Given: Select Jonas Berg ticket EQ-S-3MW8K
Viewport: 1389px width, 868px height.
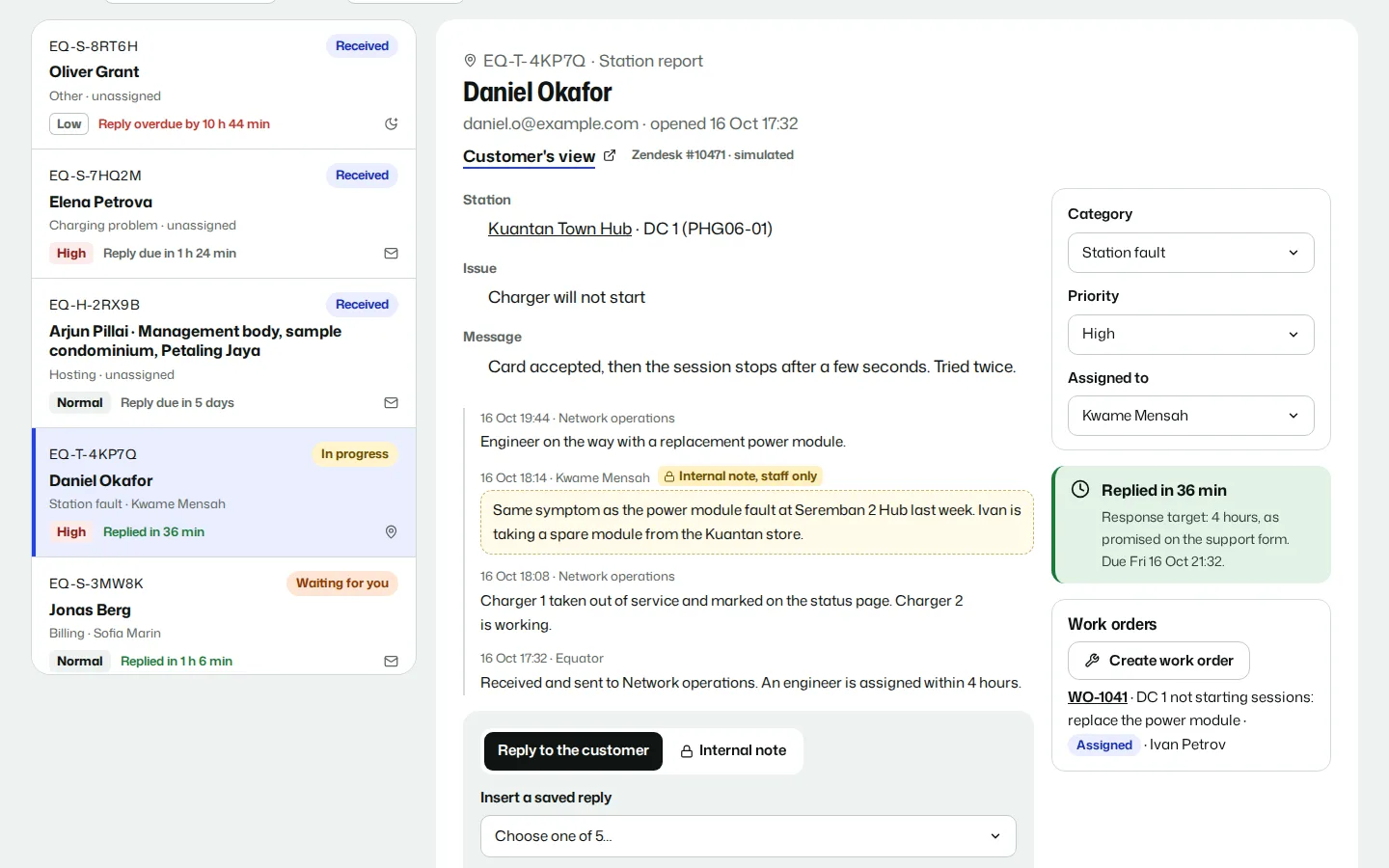Looking at the screenshot, I should pos(224,615).
